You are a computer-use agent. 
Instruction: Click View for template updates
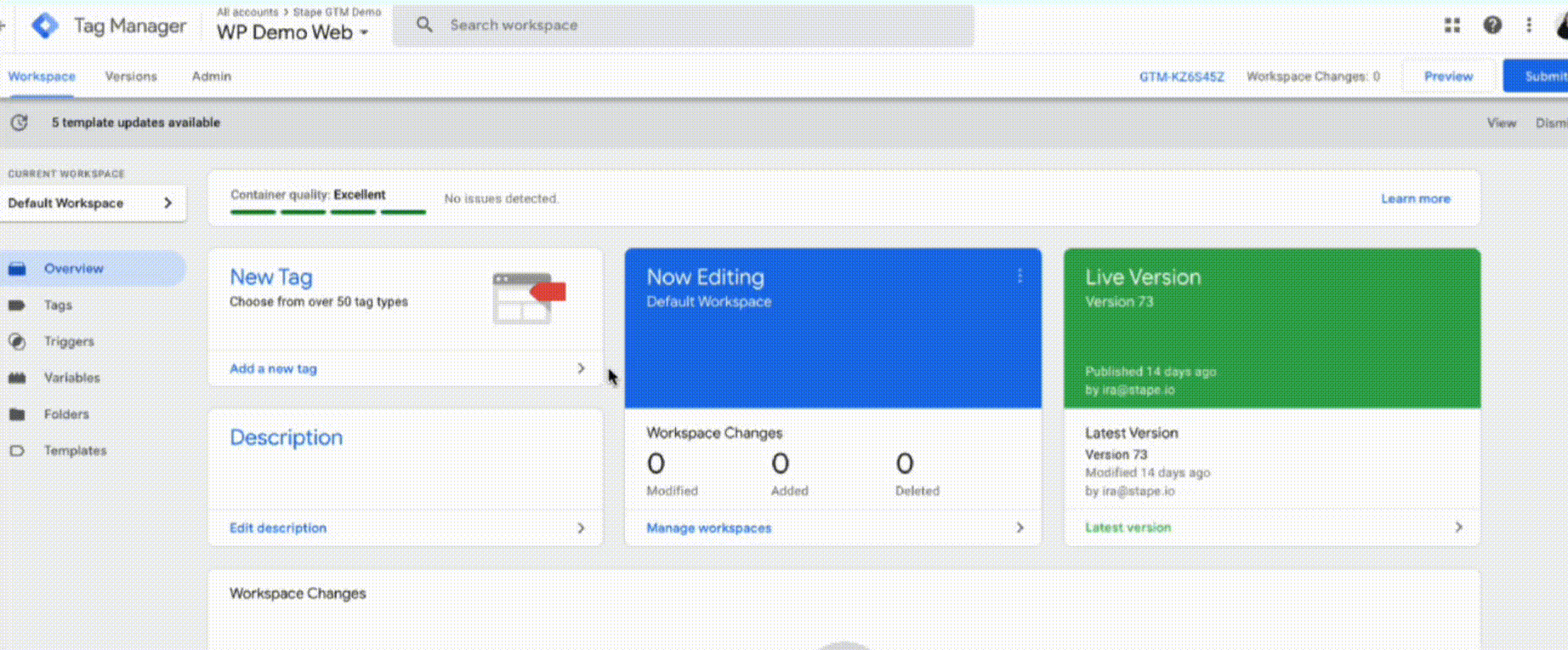1501,123
